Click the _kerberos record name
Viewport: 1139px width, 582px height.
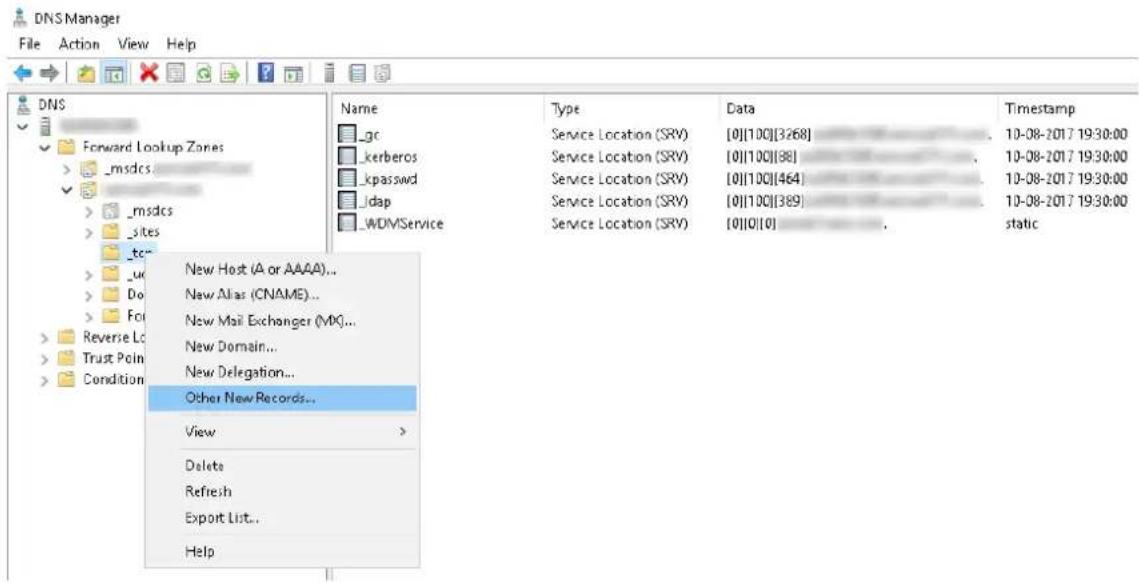tap(389, 157)
